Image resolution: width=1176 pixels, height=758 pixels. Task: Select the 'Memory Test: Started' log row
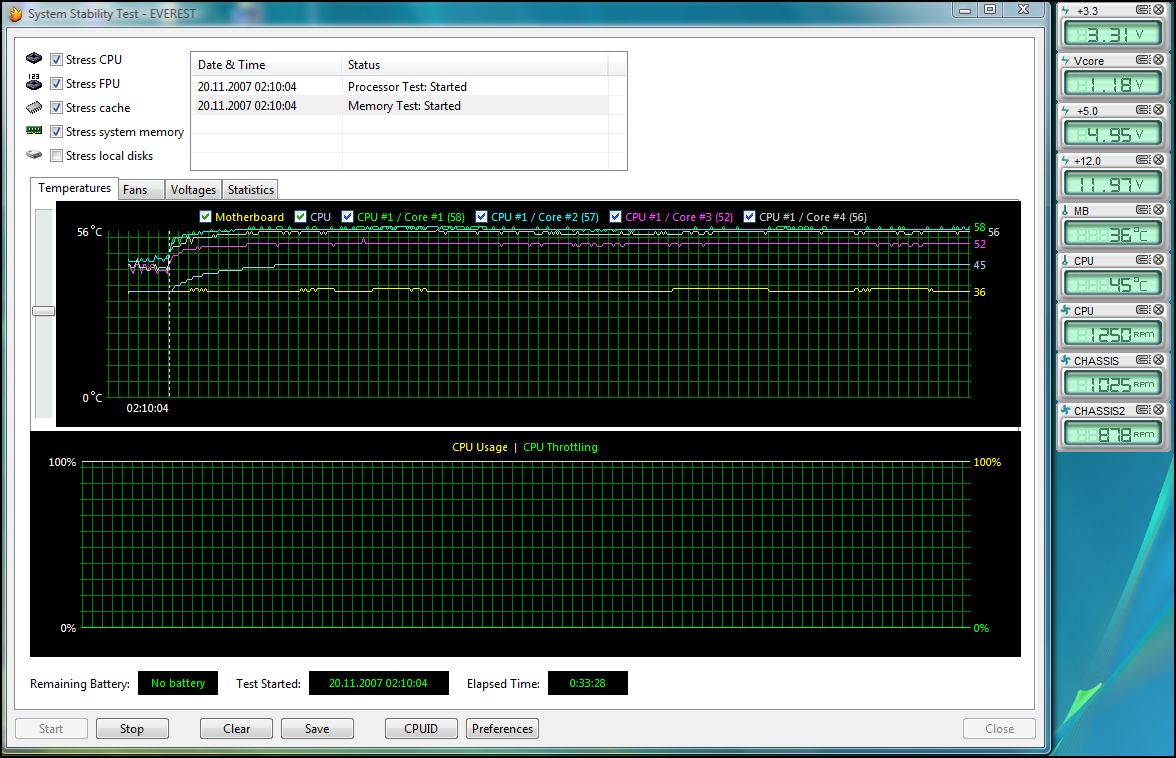(400, 106)
